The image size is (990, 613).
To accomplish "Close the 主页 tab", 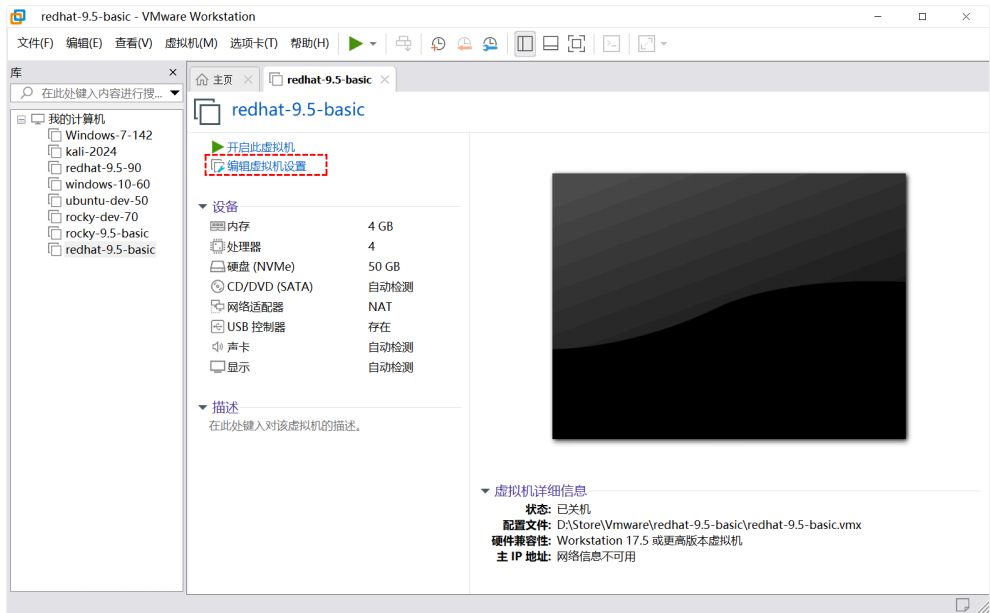I will click(248, 80).
